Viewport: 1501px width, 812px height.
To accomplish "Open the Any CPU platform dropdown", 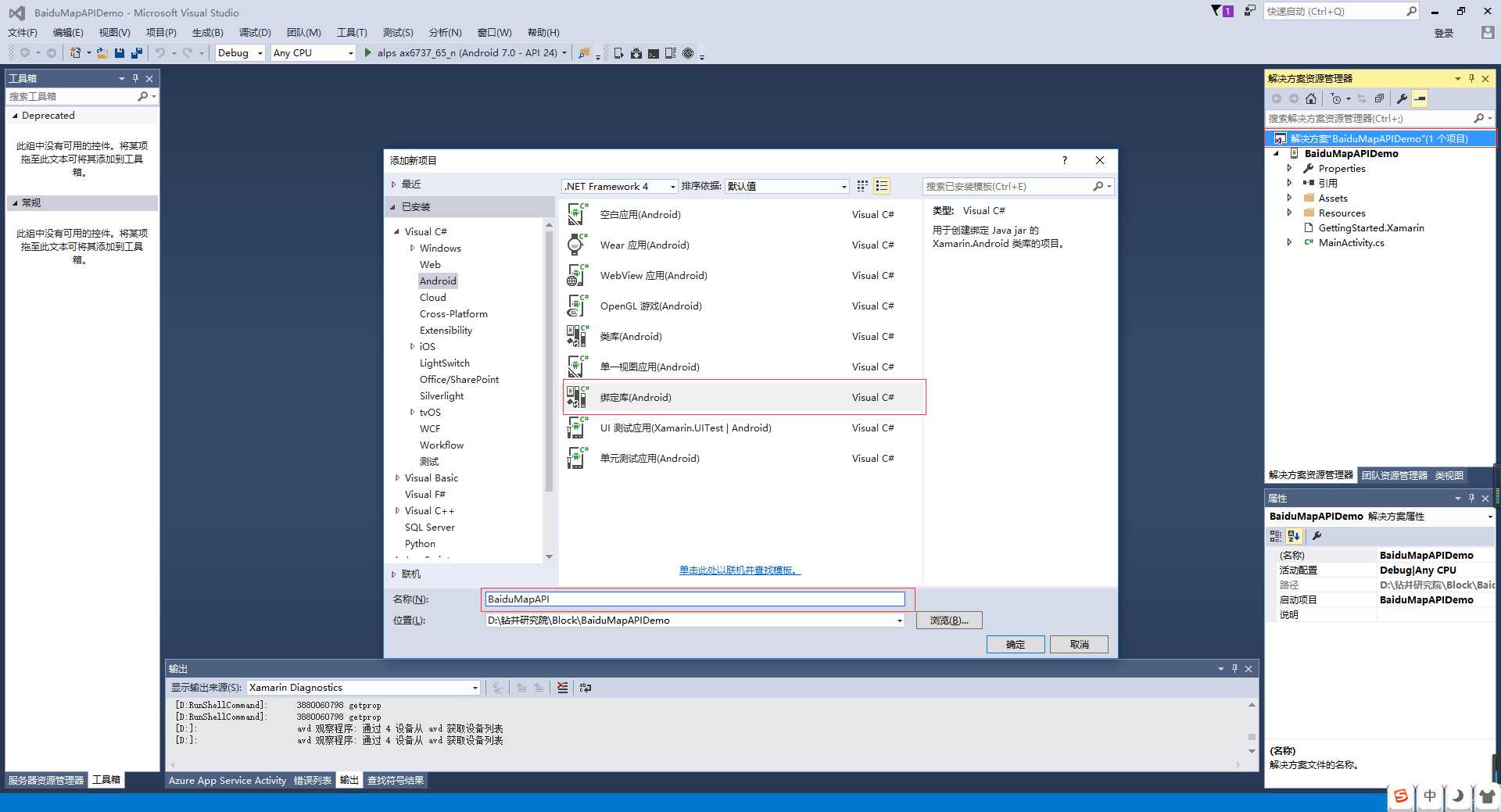I will pos(313,53).
